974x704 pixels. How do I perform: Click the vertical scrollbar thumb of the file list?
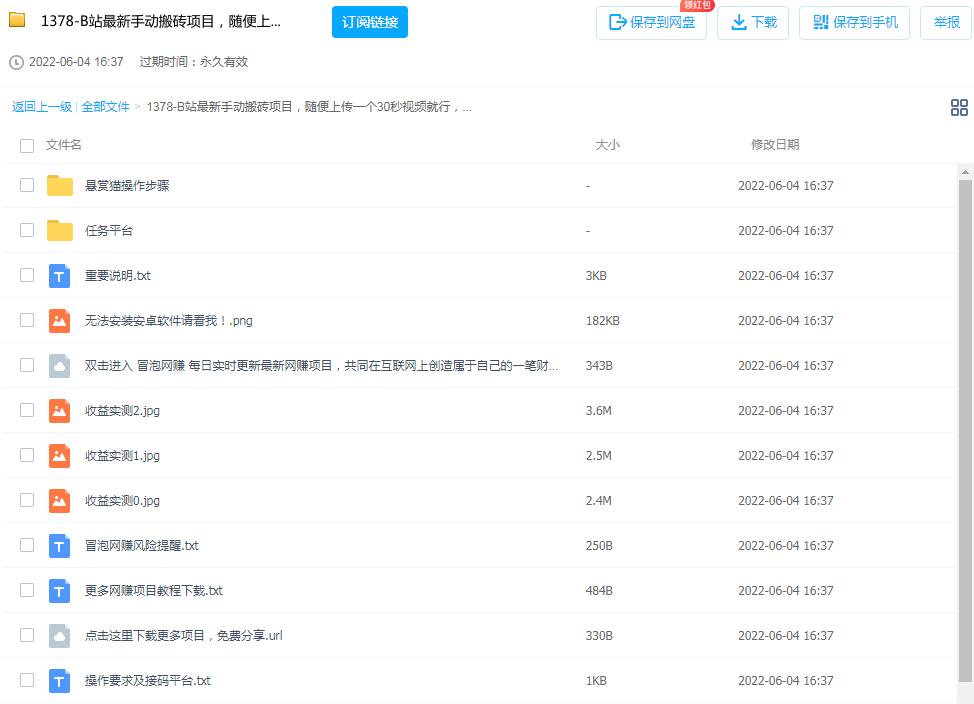(x=965, y=429)
